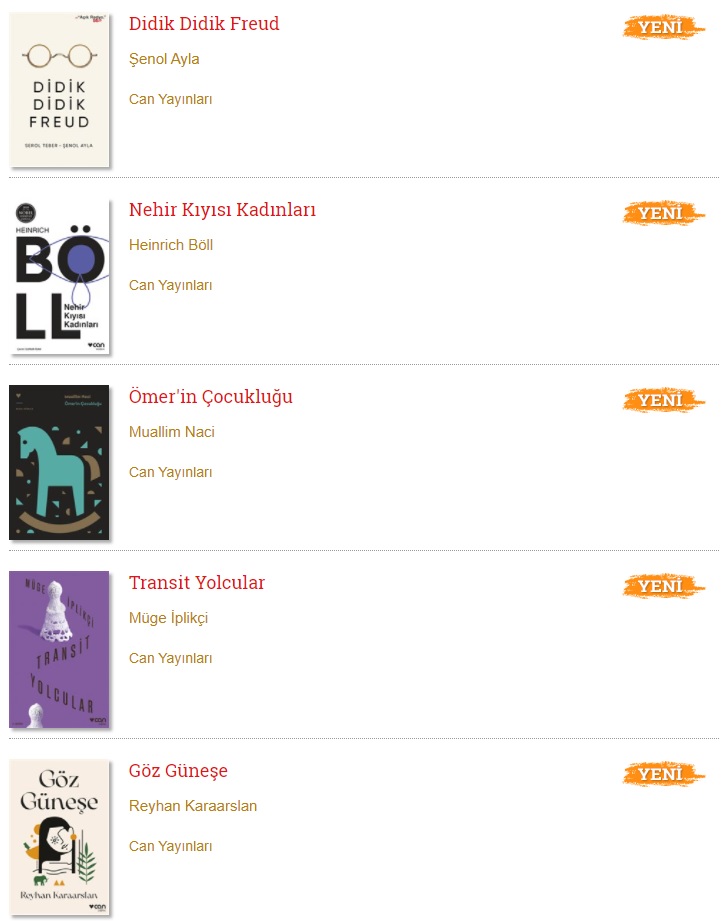Click Can Yayınları under Reyhan Karaarslan

coord(171,846)
